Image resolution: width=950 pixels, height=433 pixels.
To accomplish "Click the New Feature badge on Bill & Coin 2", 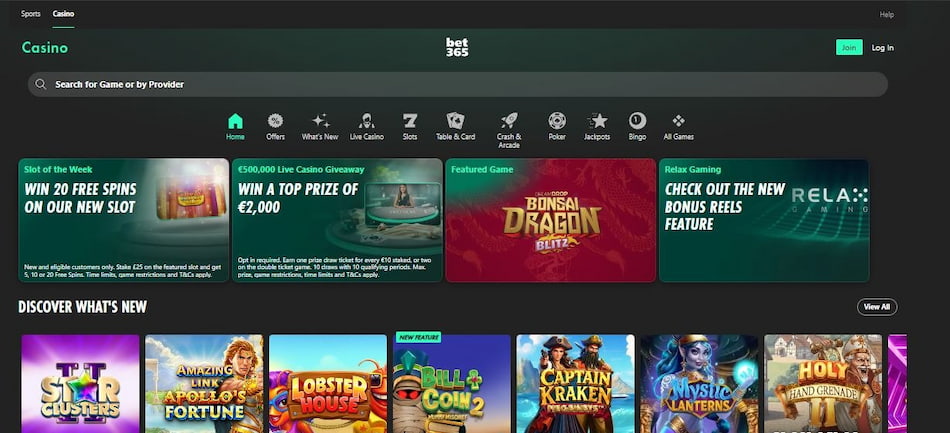I will (x=418, y=337).
